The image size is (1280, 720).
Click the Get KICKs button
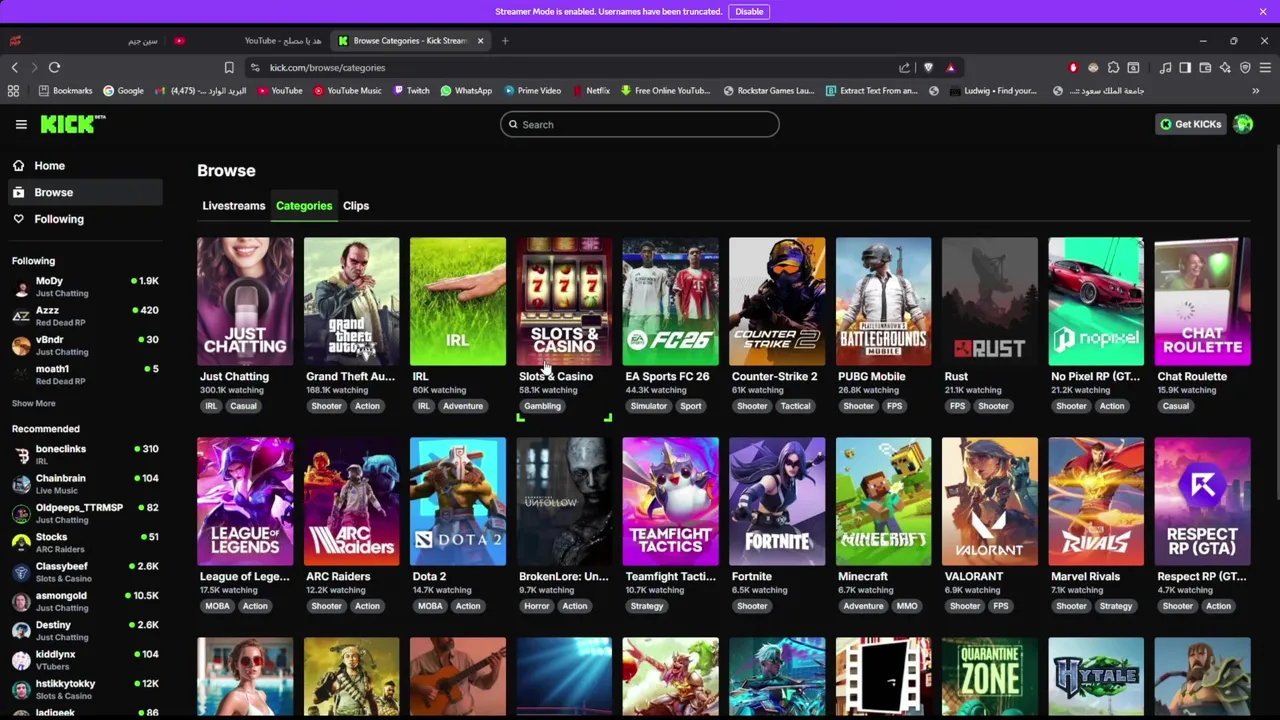click(1190, 124)
